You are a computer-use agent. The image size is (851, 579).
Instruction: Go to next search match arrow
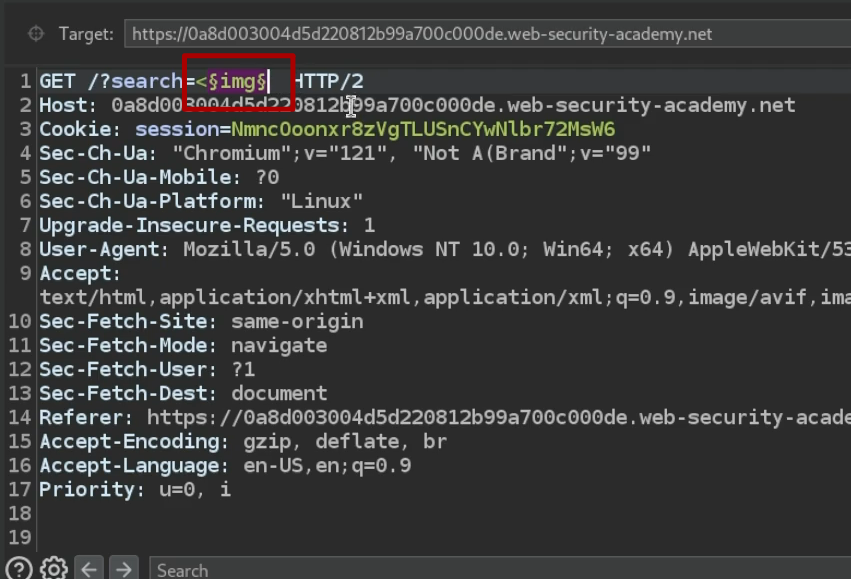click(x=122, y=569)
